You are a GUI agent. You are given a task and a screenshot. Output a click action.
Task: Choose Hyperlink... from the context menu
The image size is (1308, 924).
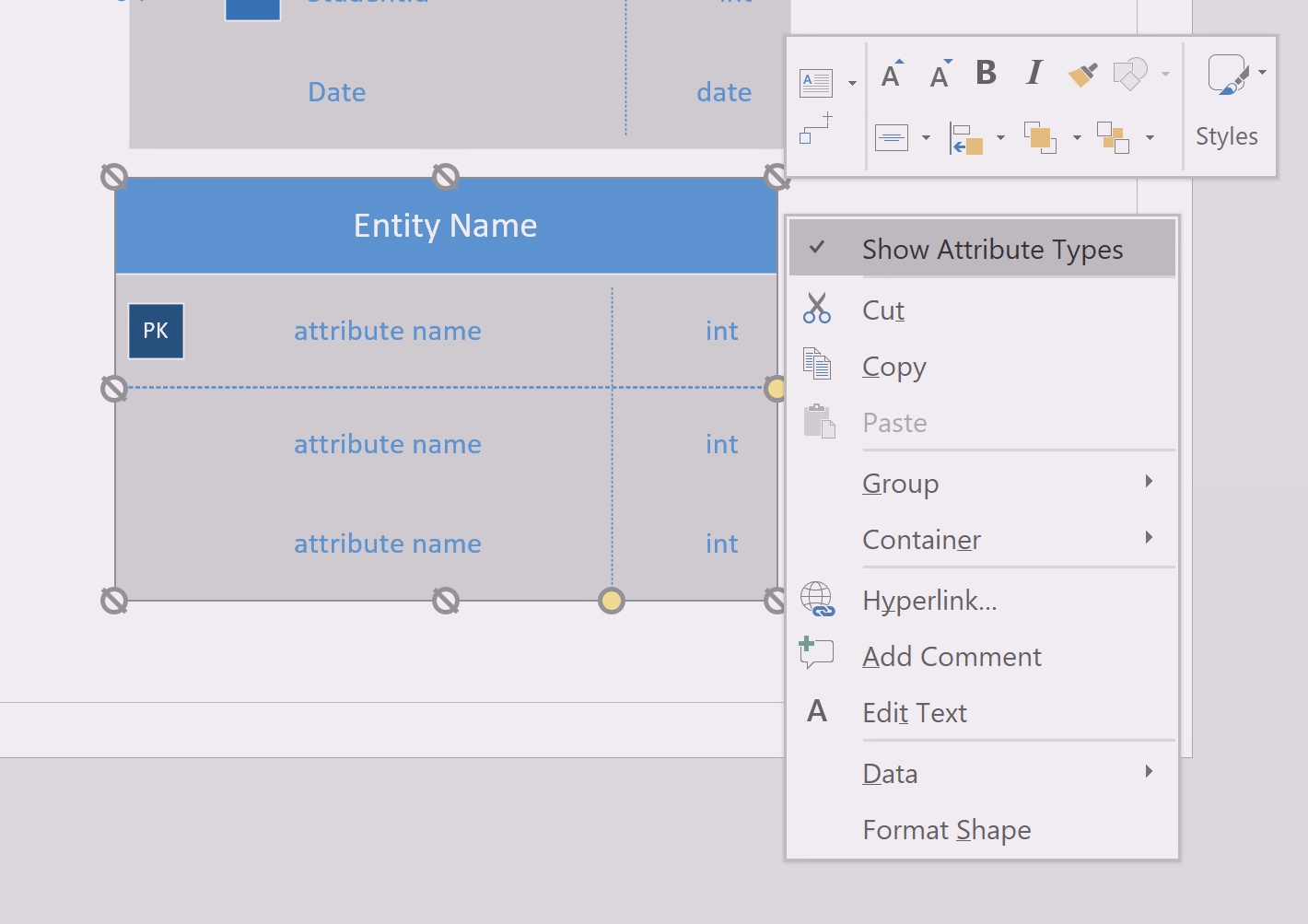point(982,600)
